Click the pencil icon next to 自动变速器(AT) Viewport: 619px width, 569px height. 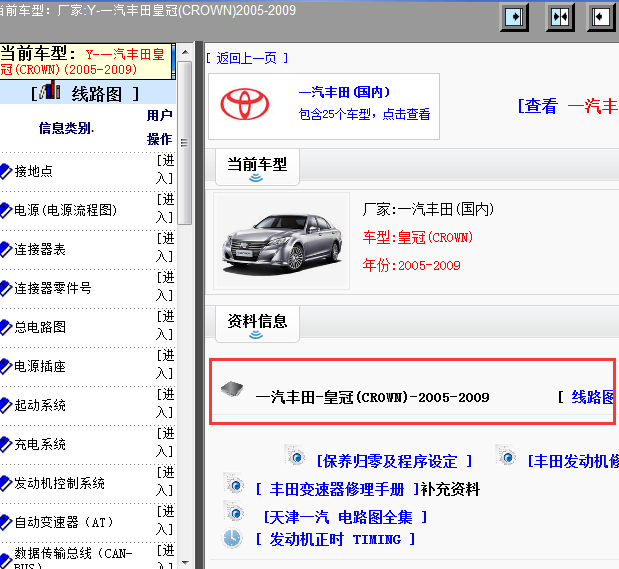click(6, 522)
